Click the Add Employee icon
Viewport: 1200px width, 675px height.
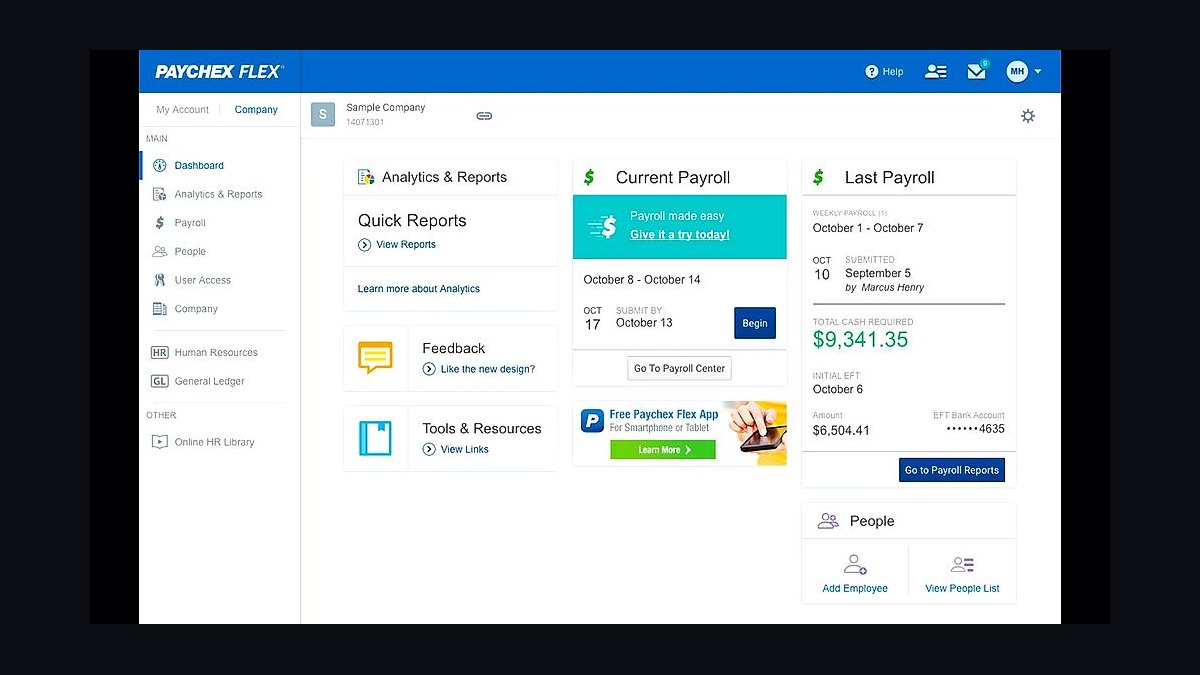[x=856, y=564]
